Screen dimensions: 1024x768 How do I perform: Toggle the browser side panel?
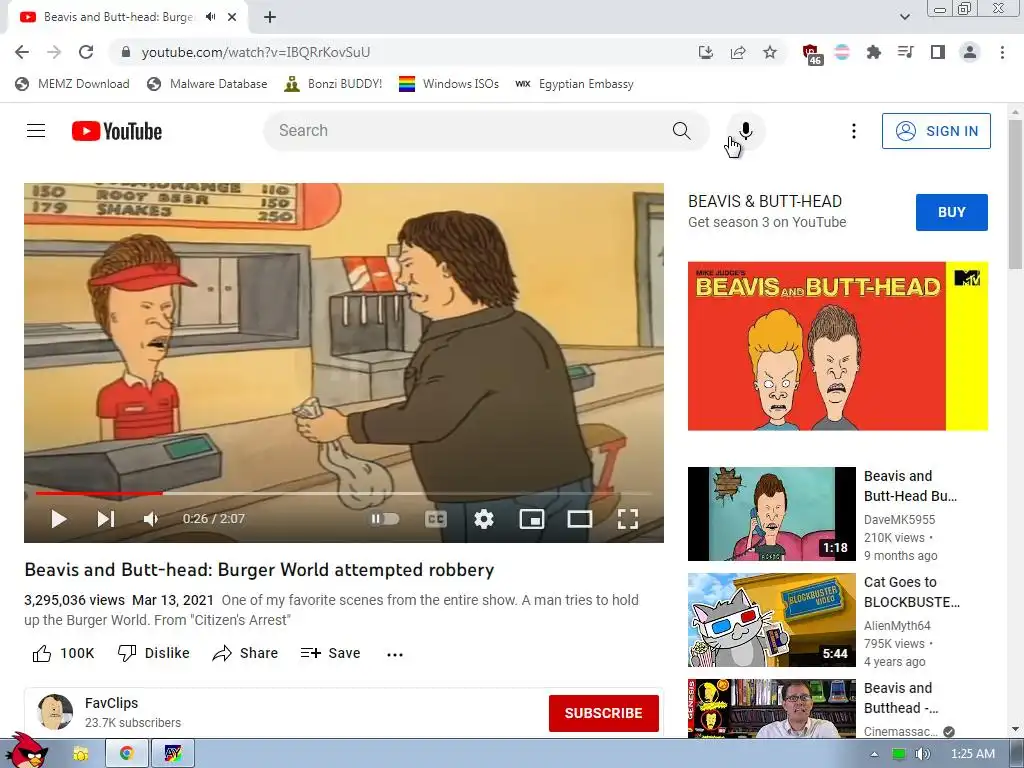point(938,52)
